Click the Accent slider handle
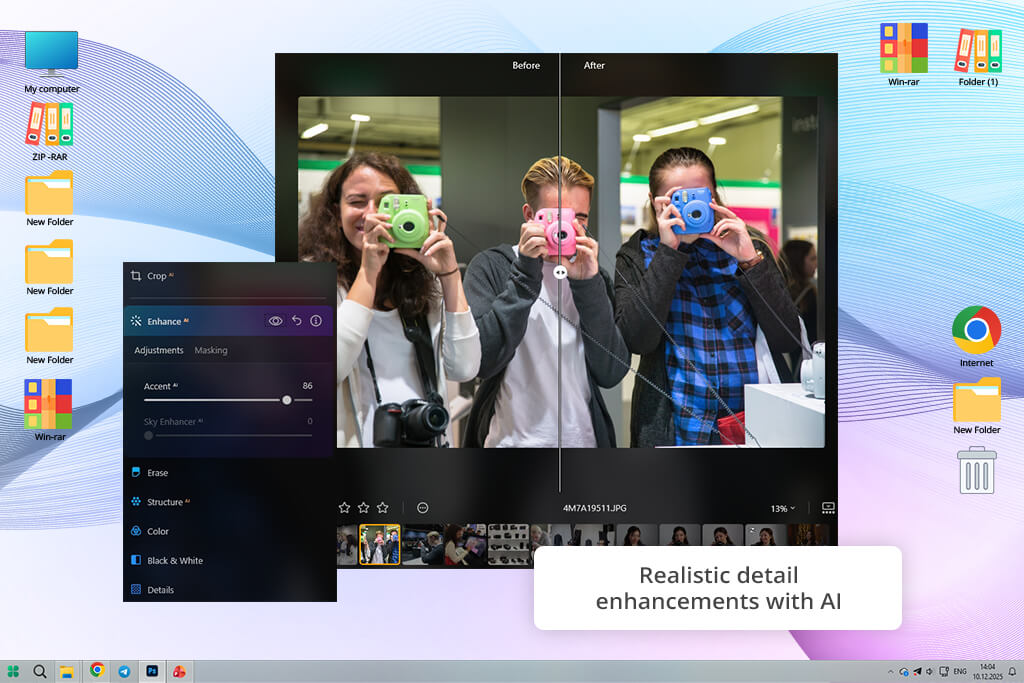Image resolution: width=1024 pixels, height=683 pixels. (x=287, y=400)
